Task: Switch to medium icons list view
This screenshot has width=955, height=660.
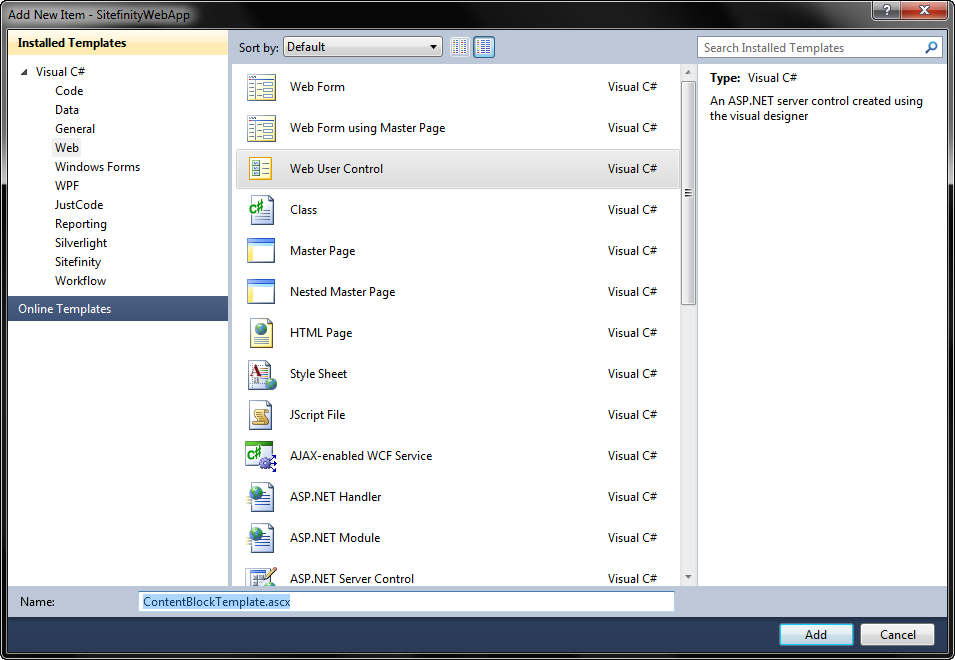Action: point(484,47)
